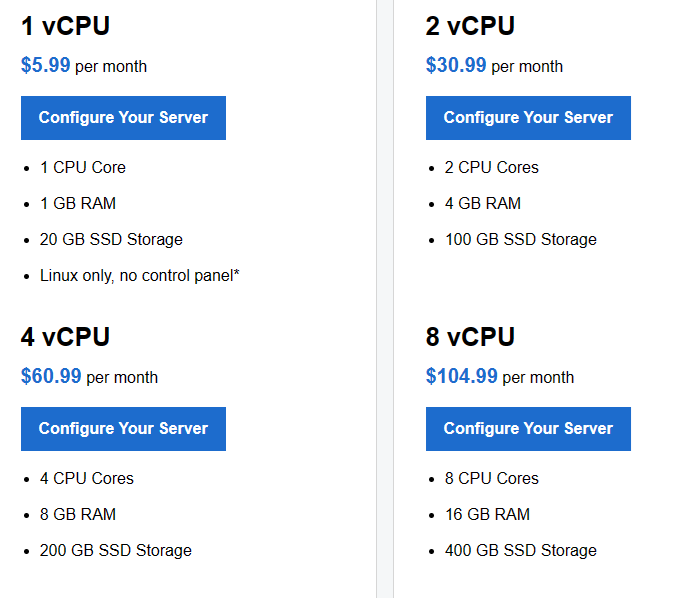The height and width of the screenshot is (598, 681).
Task: Click the $104.99 per month price
Action: [500, 377]
